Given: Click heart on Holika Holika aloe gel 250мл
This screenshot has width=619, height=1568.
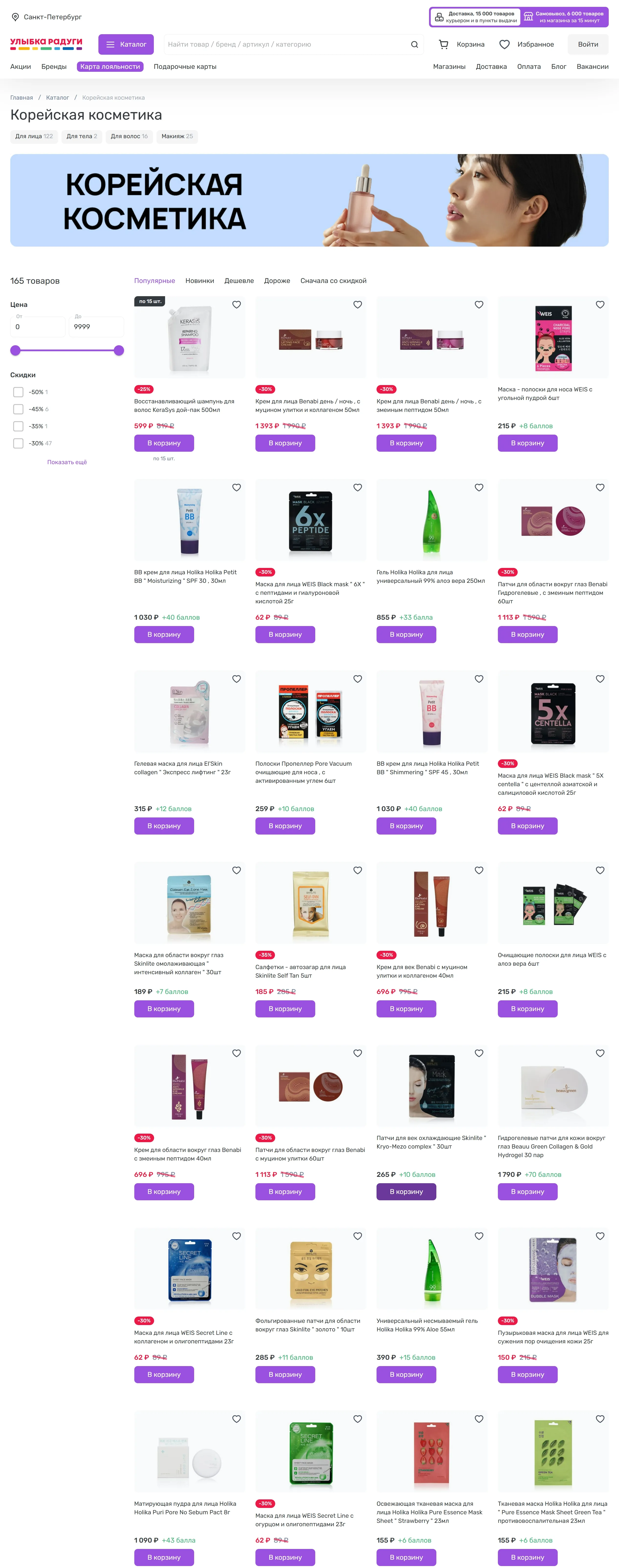Looking at the screenshot, I should pyautogui.click(x=479, y=488).
